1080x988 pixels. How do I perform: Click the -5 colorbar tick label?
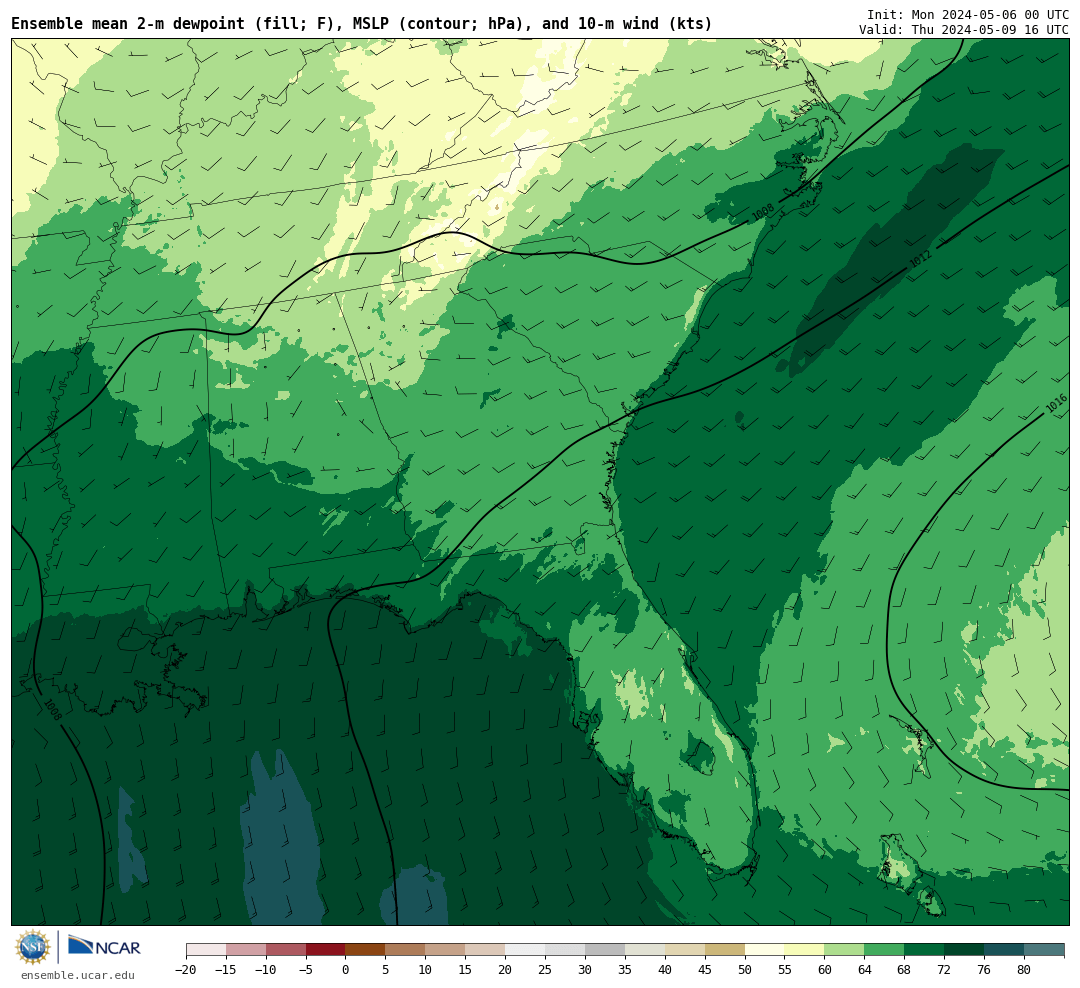[x=306, y=970]
